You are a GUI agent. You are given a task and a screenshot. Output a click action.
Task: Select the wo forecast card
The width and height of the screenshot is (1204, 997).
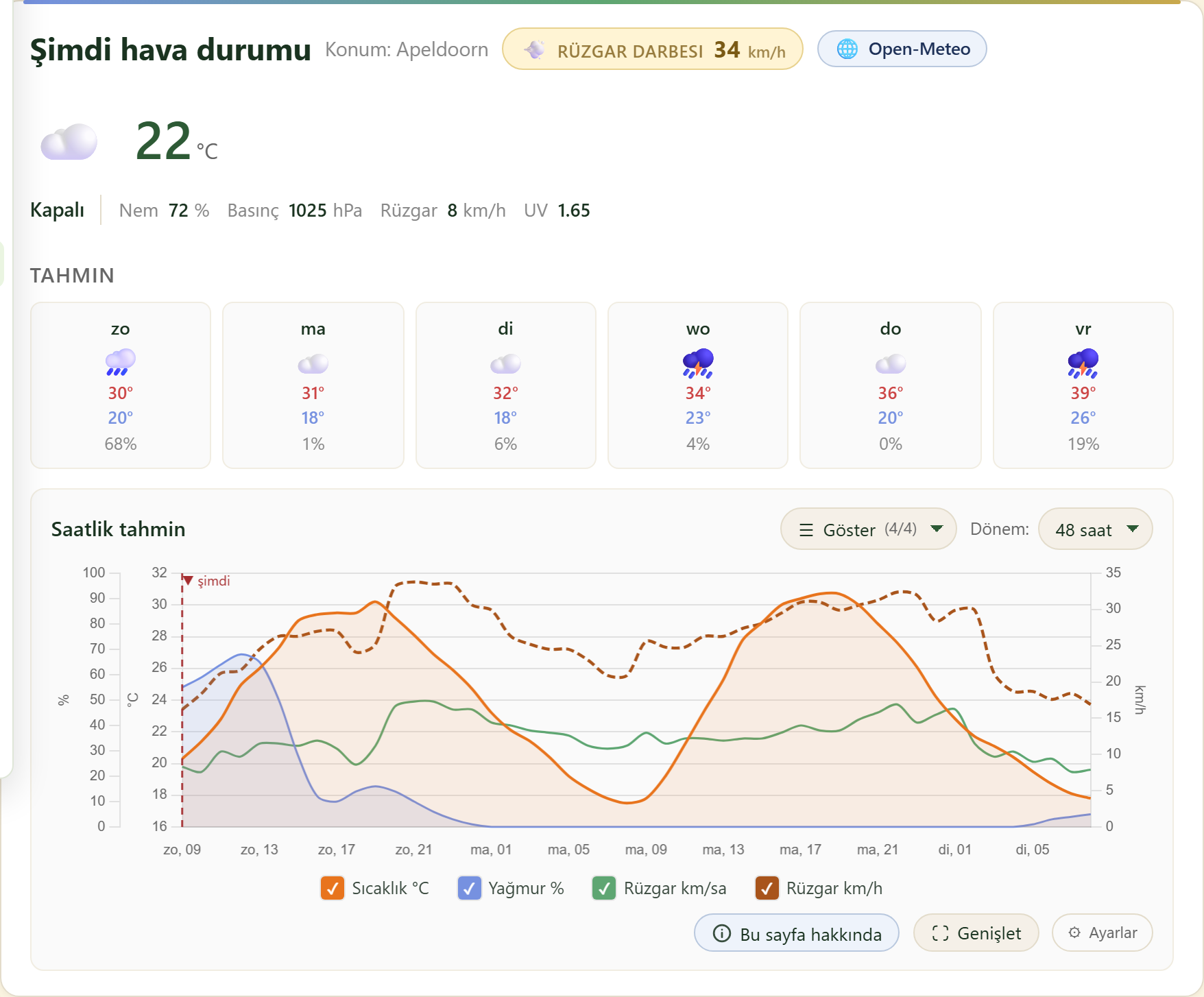[698, 385]
